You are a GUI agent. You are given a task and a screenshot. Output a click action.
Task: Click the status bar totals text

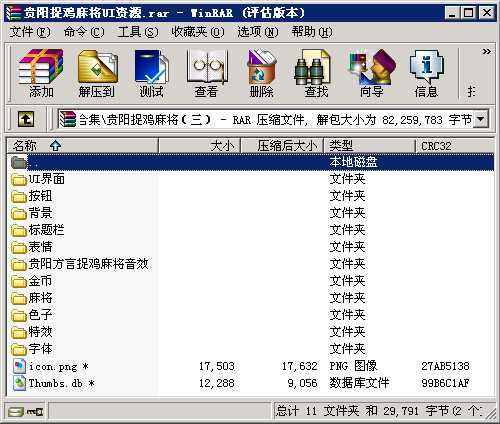tap(378, 411)
